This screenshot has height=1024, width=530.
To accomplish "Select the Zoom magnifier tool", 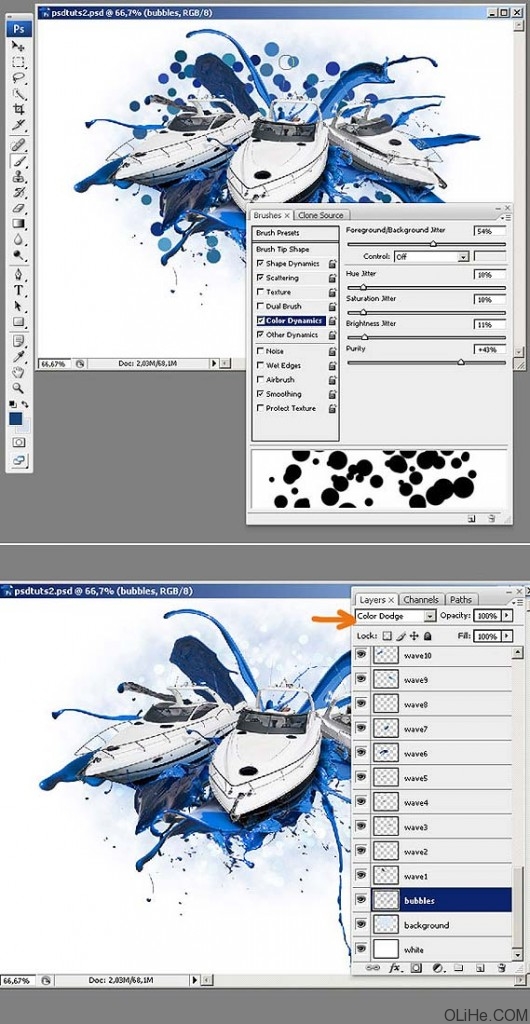I will click(x=19, y=388).
